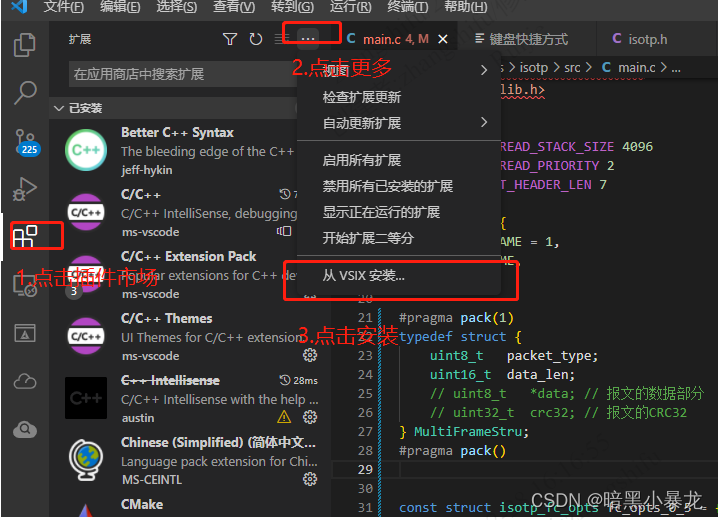This screenshot has width=719, height=520.
Task: Open the isotp breadcrumb segment
Action: coord(534,68)
